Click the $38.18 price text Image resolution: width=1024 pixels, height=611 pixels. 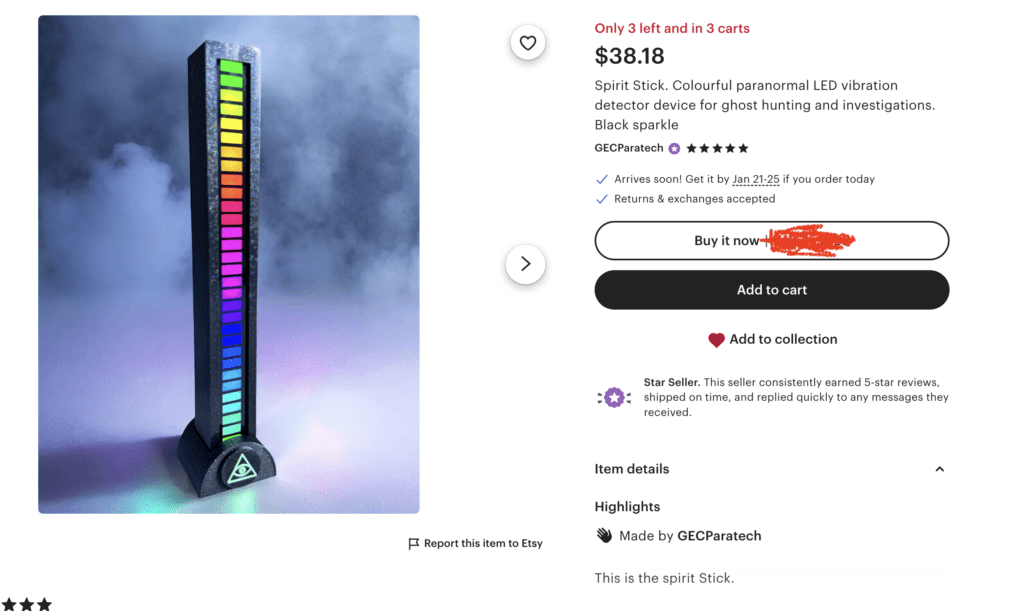(x=629, y=56)
